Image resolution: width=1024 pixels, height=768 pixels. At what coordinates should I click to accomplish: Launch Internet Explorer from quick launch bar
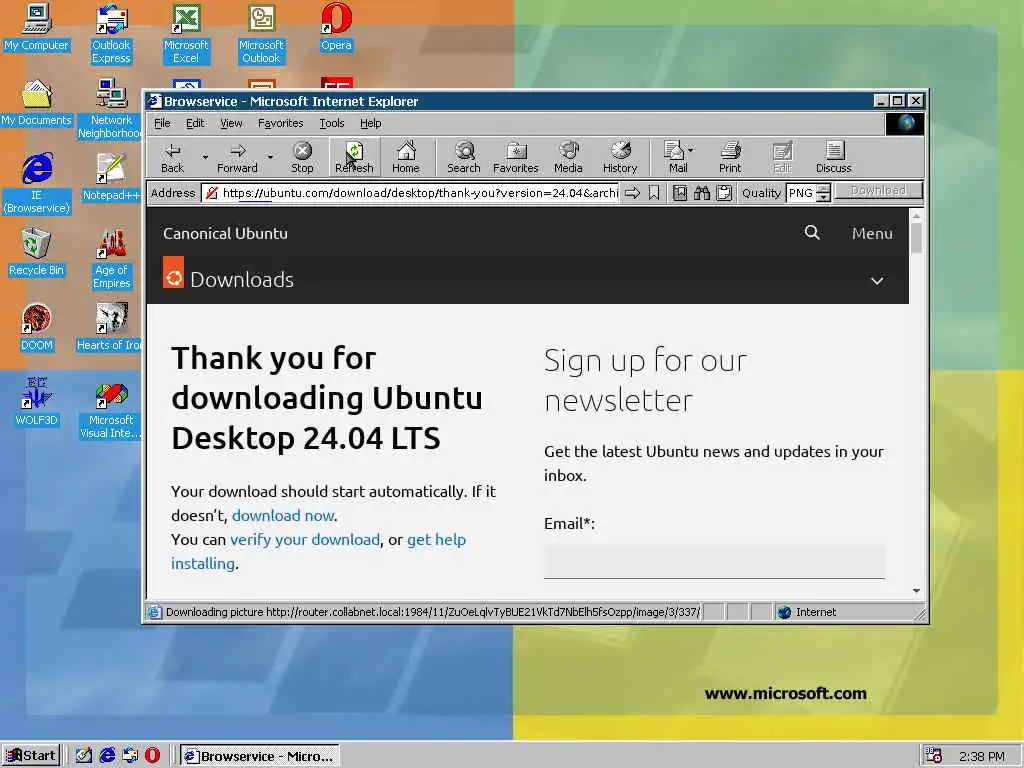pos(107,755)
